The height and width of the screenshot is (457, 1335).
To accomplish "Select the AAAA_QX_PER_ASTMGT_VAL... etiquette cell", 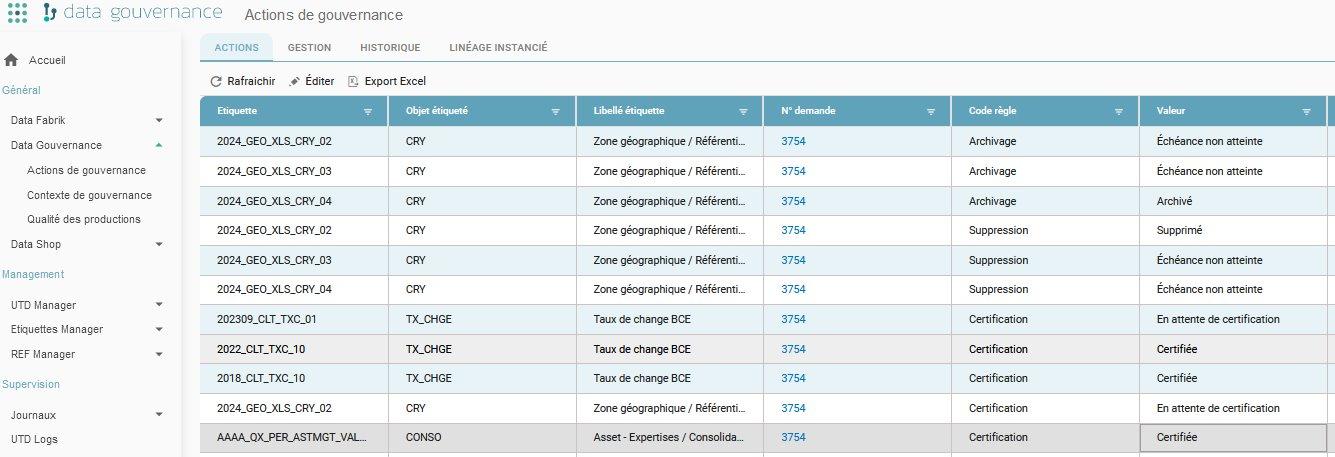I will click(295, 437).
